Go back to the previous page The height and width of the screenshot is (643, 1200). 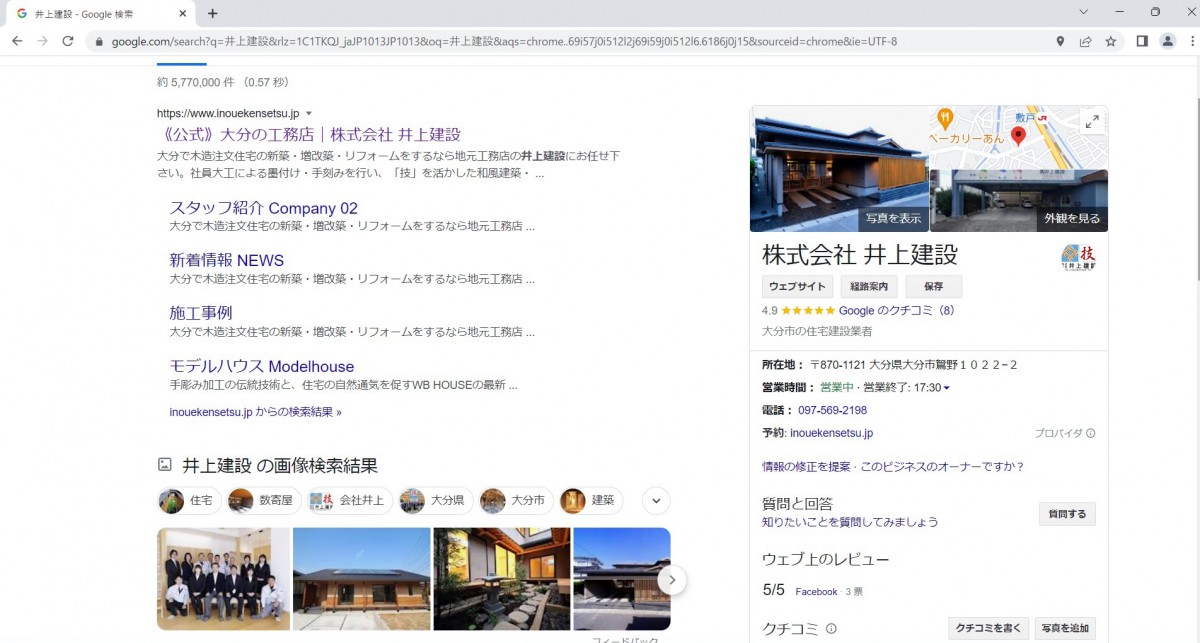coord(17,41)
